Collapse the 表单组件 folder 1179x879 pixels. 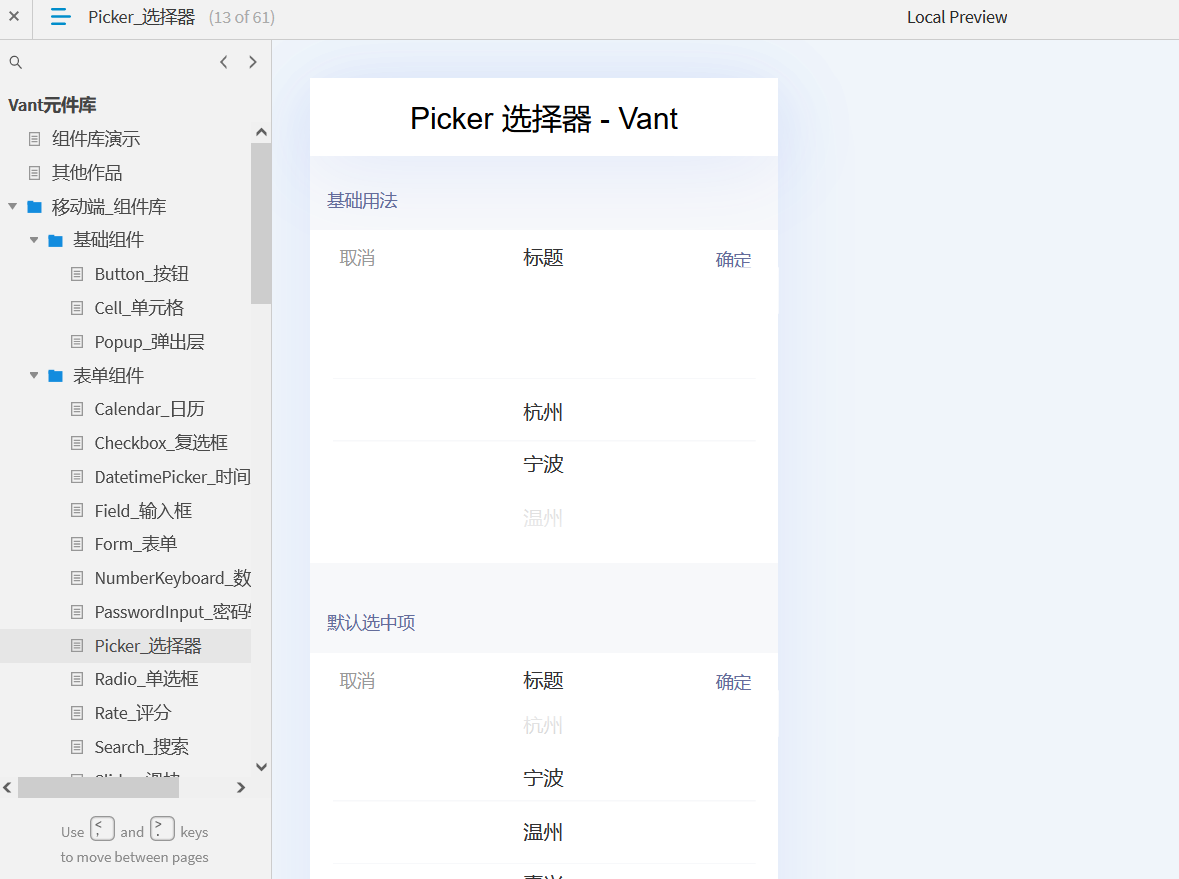coord(34,375)
